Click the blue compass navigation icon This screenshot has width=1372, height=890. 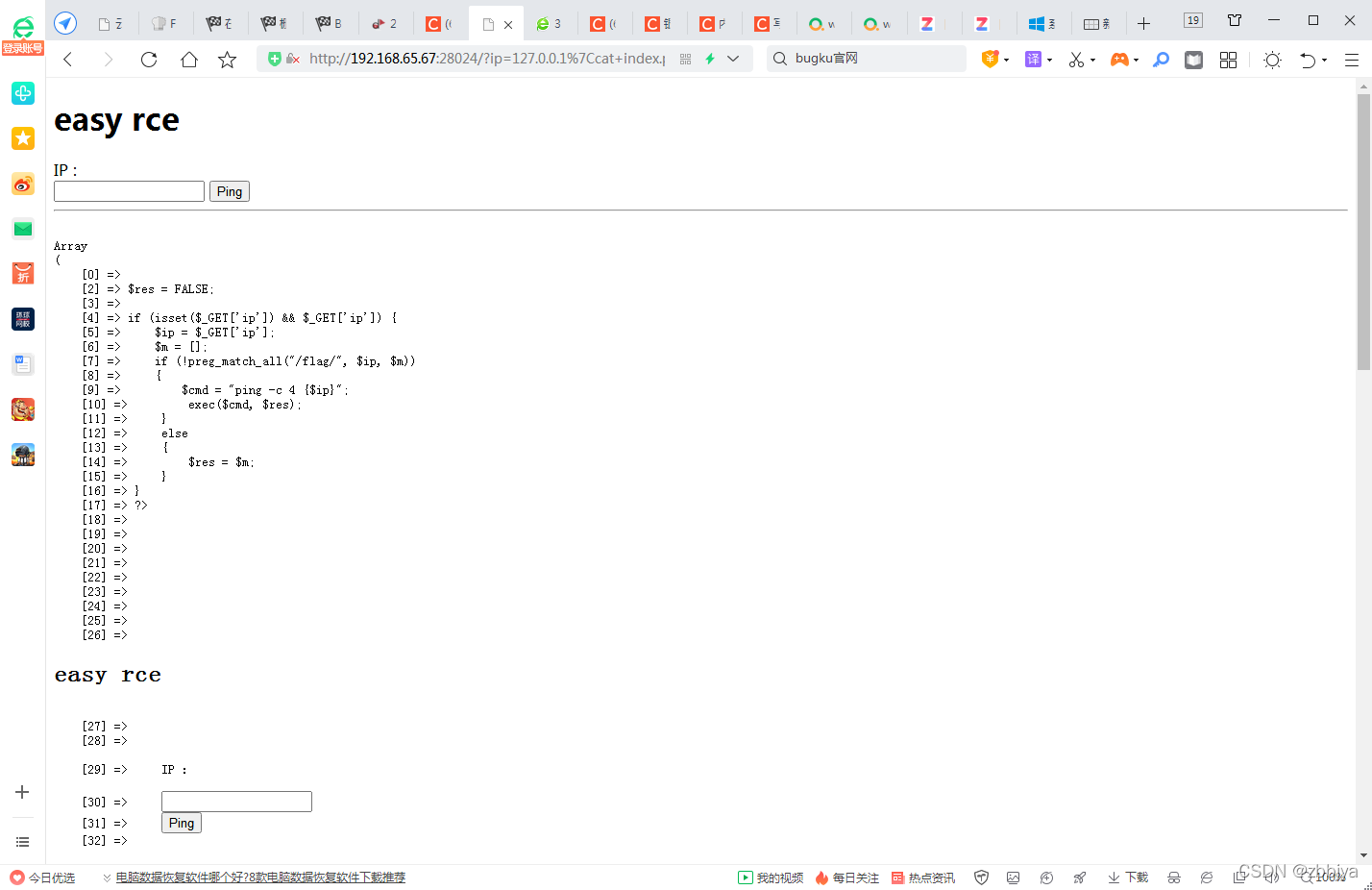click(65, 23)
